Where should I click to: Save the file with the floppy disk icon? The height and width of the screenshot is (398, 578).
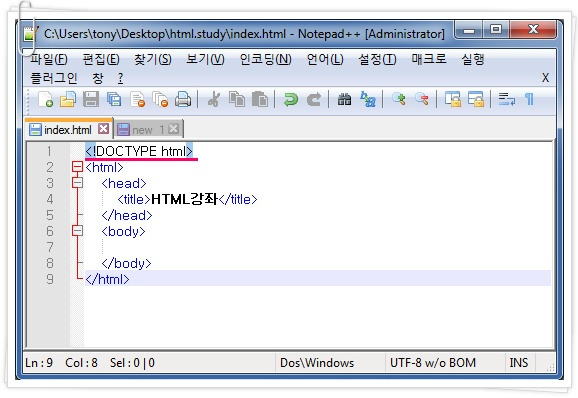pyautogui.click(x=91, y=100)
